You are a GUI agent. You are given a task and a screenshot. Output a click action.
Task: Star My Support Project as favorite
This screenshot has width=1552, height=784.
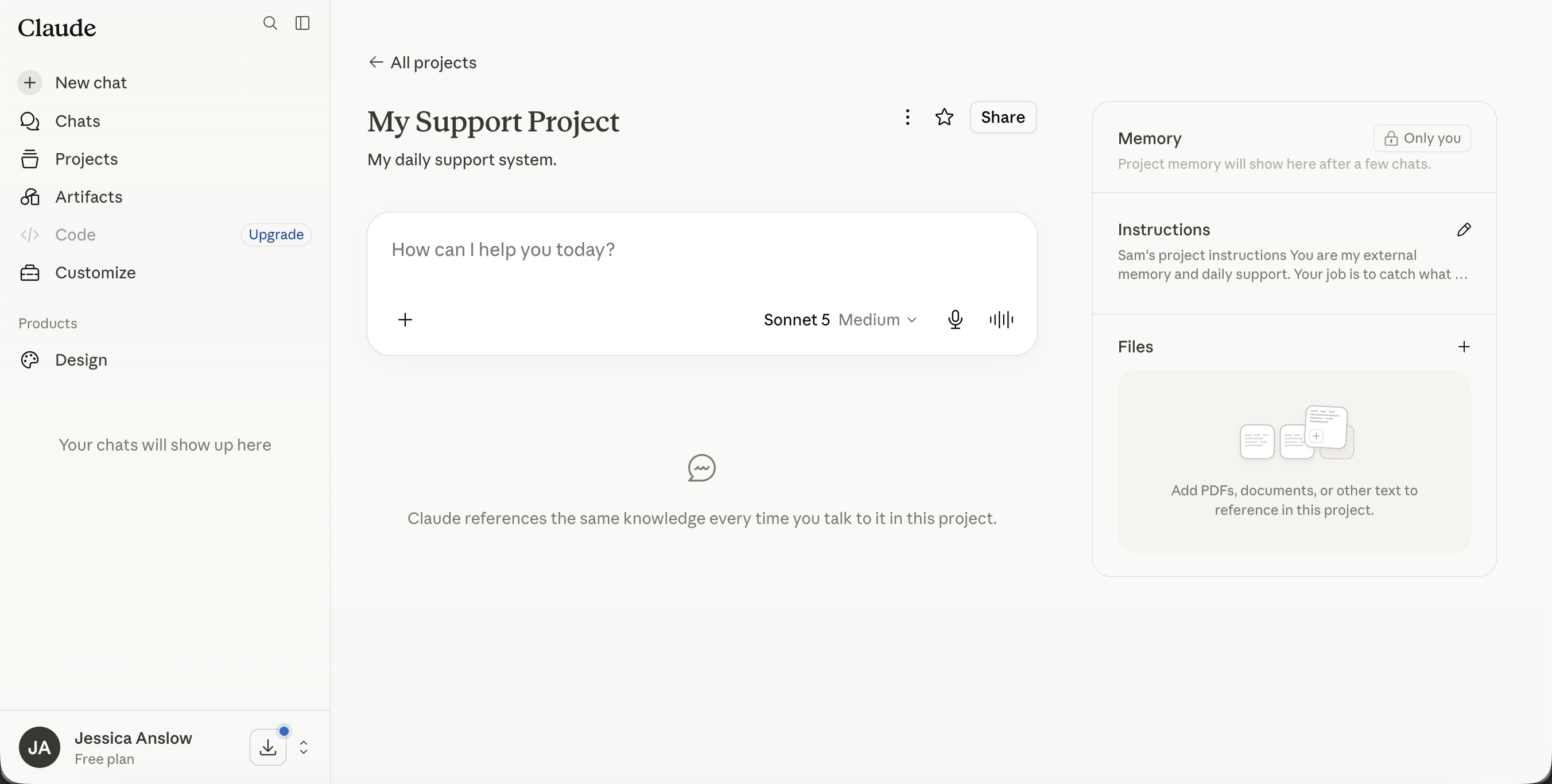(x=944, y=117)
